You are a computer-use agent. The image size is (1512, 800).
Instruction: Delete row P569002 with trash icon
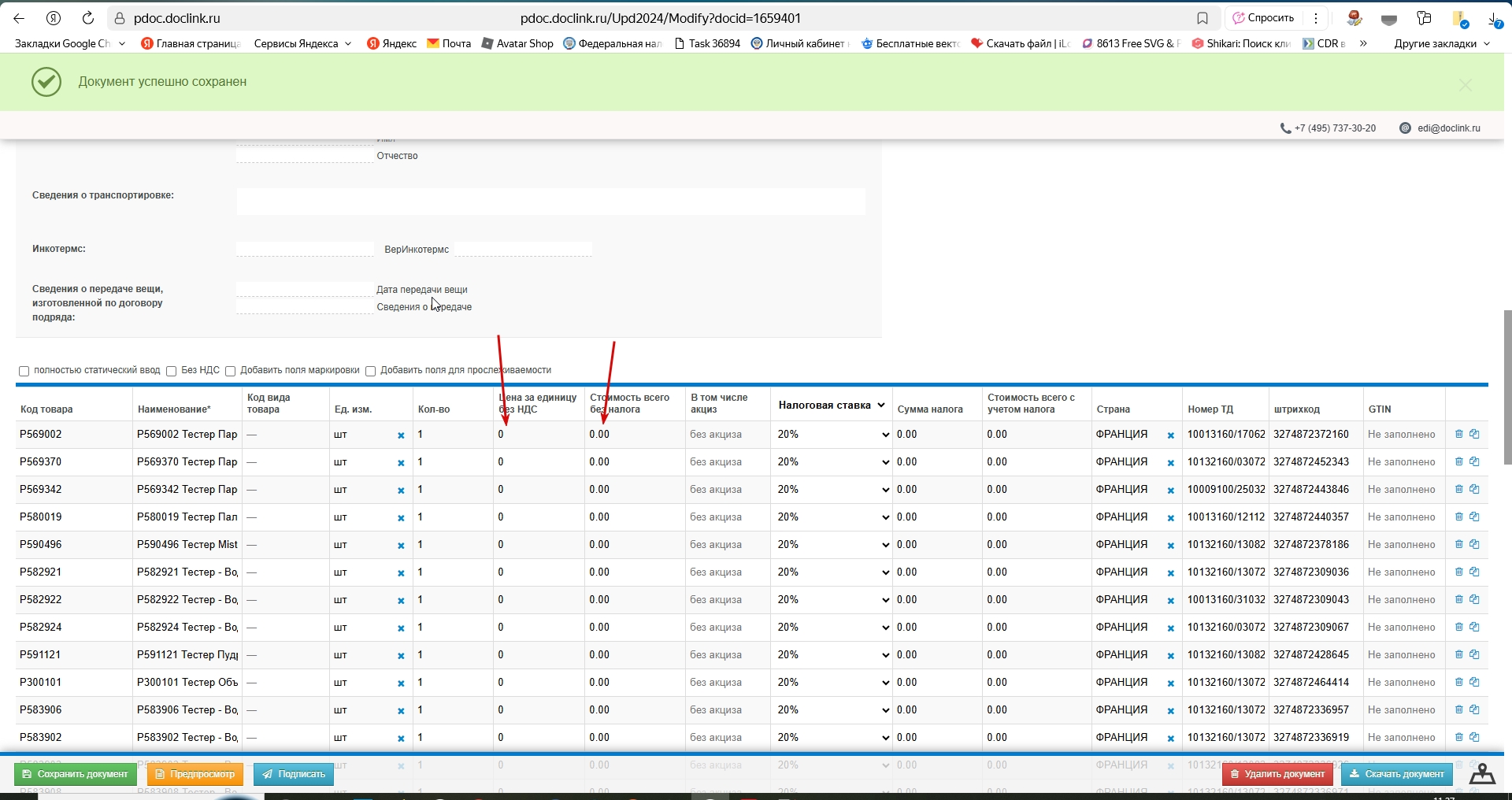point(1459,434)
